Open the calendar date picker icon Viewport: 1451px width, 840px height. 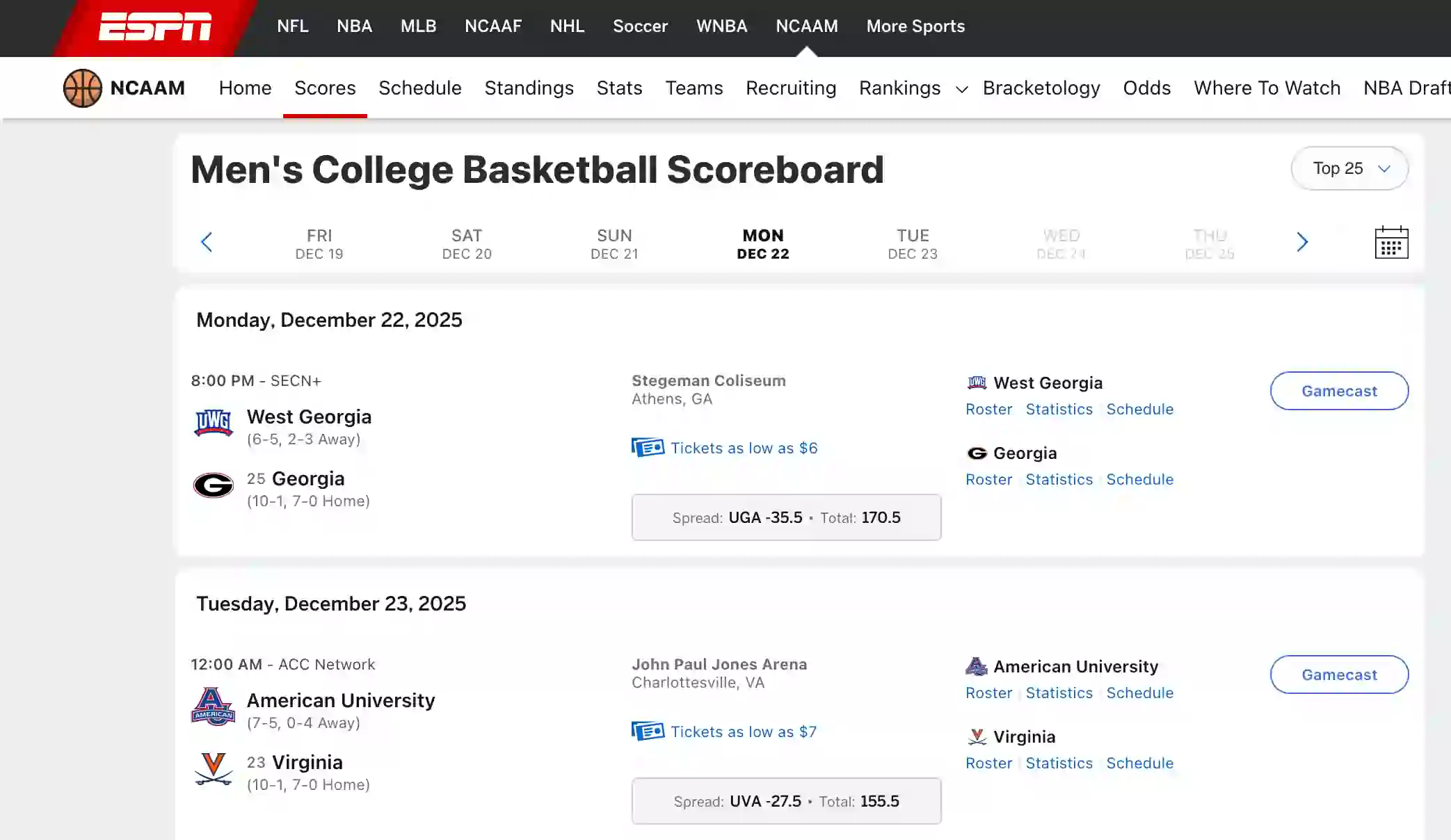click(1391, 242)
